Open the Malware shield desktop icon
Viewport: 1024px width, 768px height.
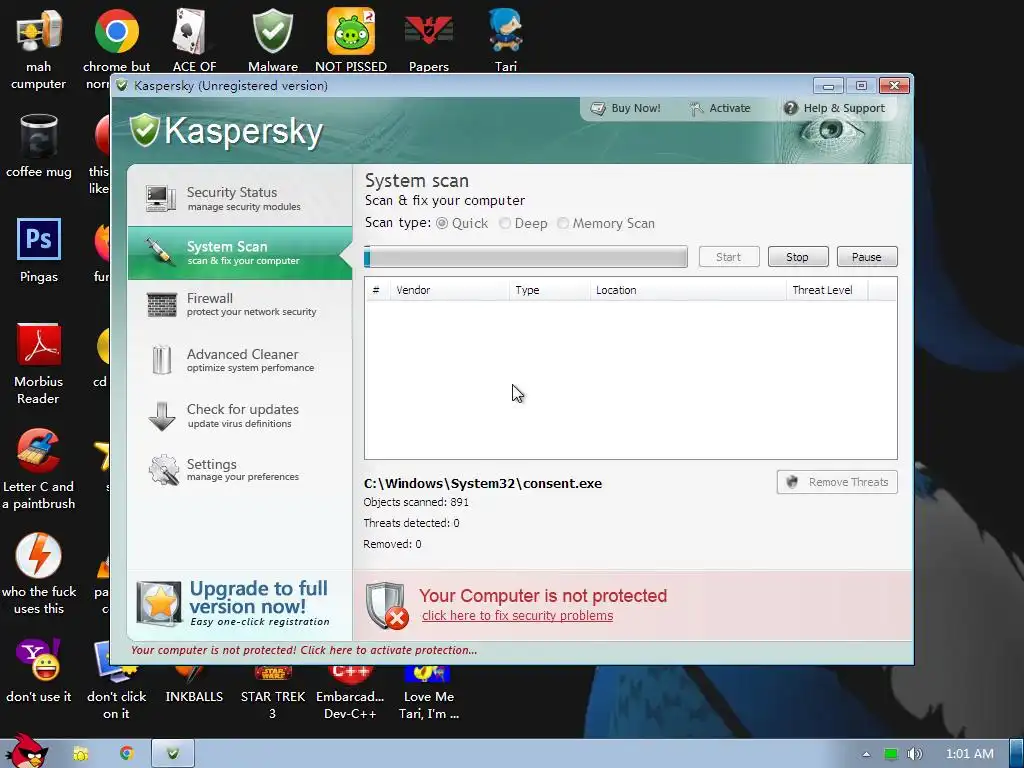tap(273, 31)
